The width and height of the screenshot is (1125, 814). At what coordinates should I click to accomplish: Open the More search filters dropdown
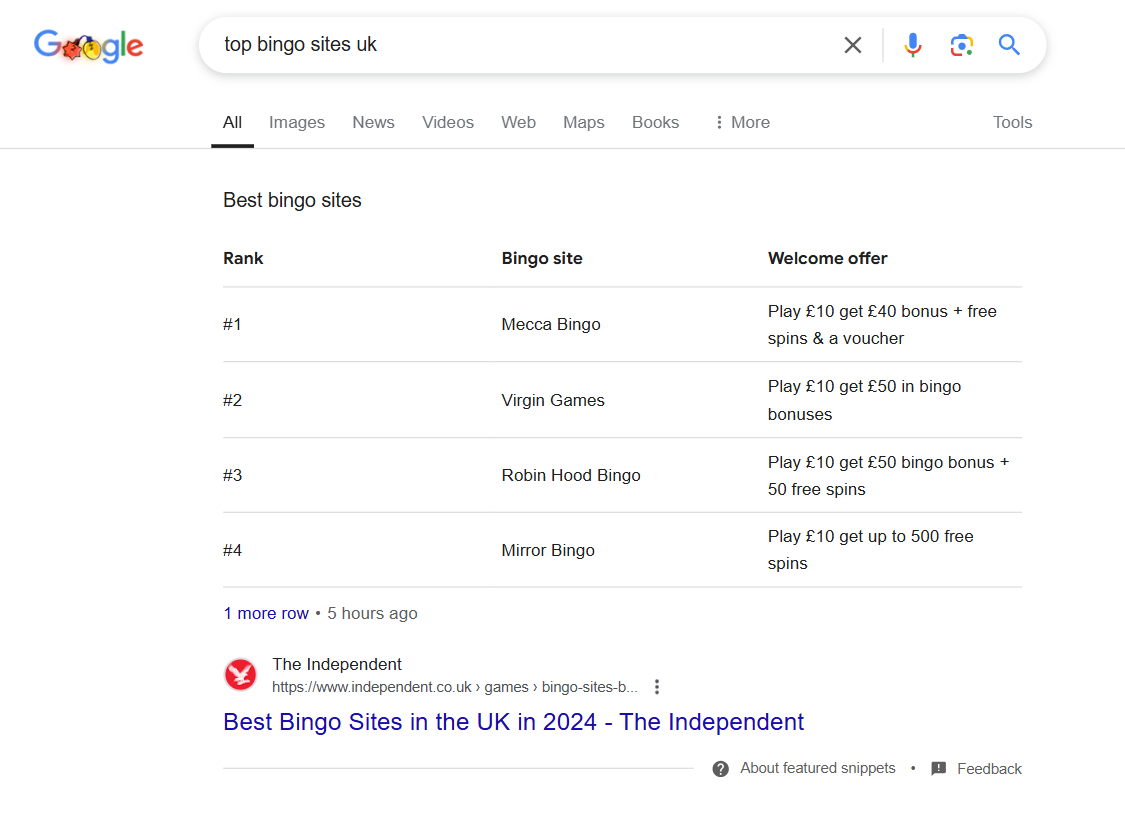click(x=743, y=123)
